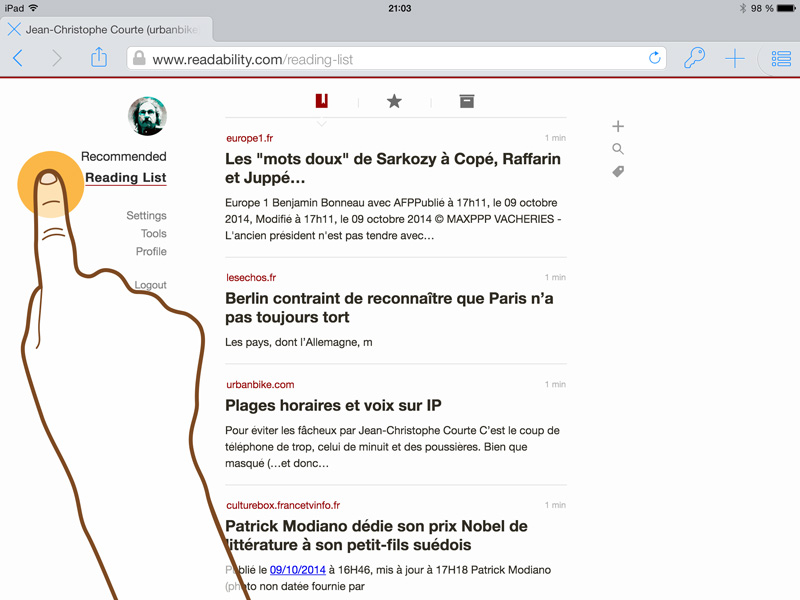Viewport: 800px width, 600px height.
Task: Switch to the archive box tab
Action: coord(466,101)
